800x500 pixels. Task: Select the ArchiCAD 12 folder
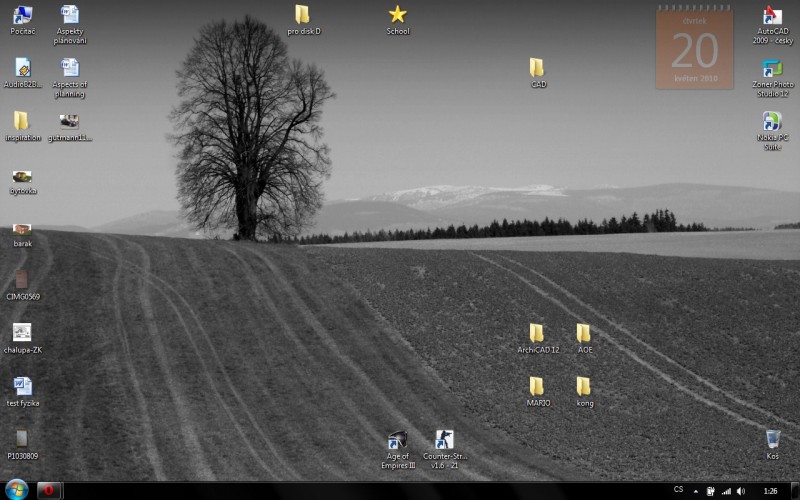537,333
